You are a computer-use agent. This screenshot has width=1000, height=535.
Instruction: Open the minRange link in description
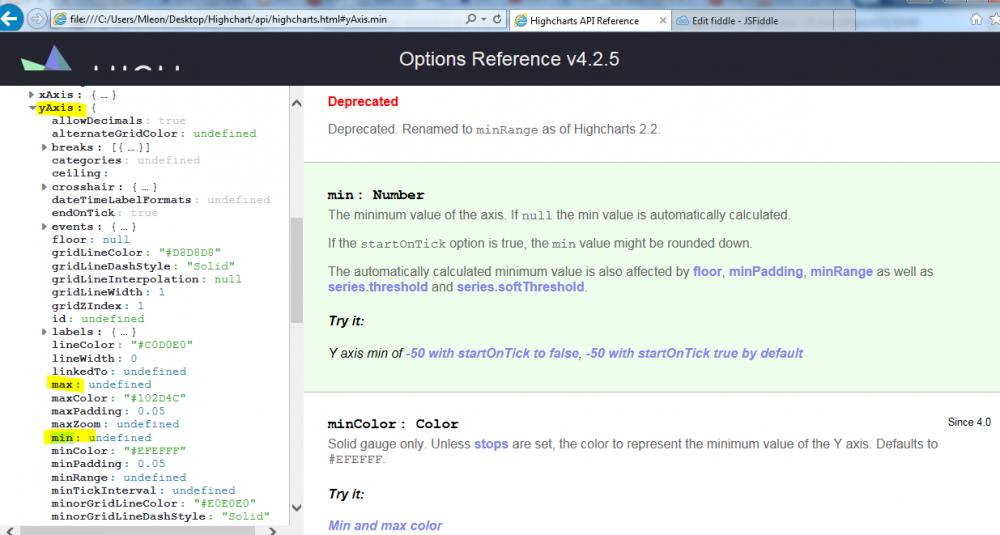click(841, 272)
